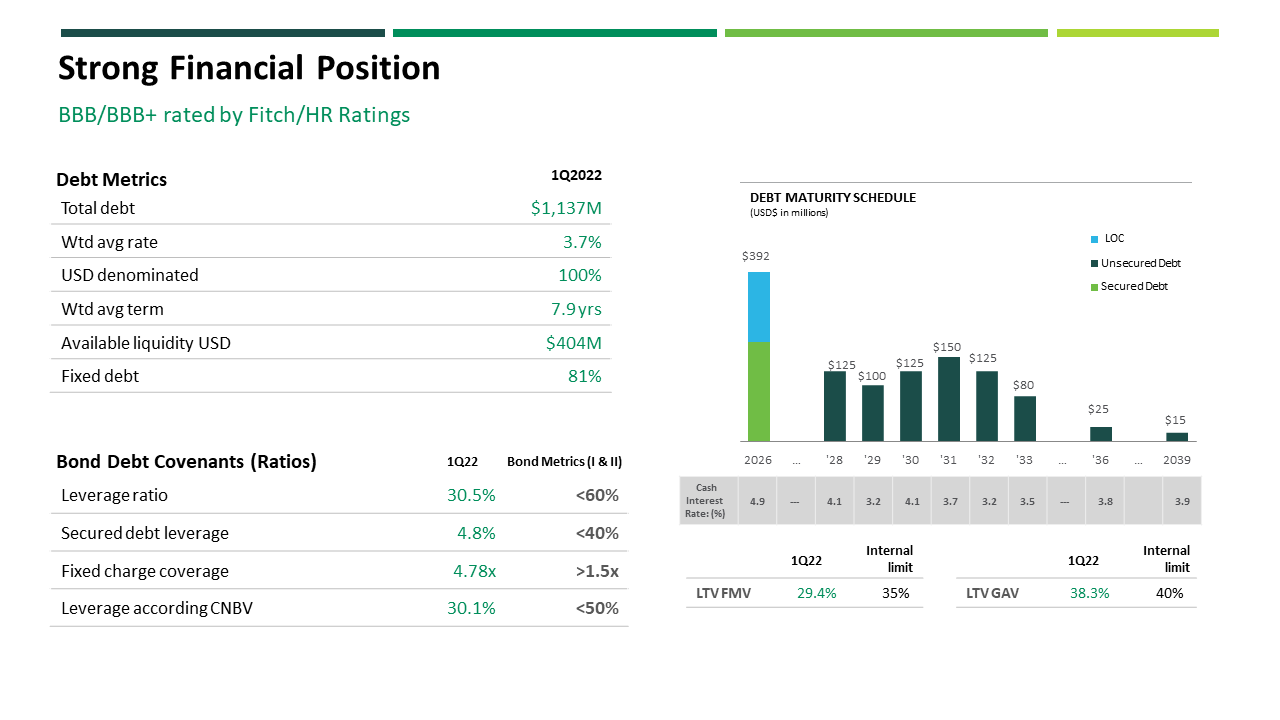The image size is (1280, 720).
Task: Click the '81%' fixed debt value
Action: click(x=584, y=376)
